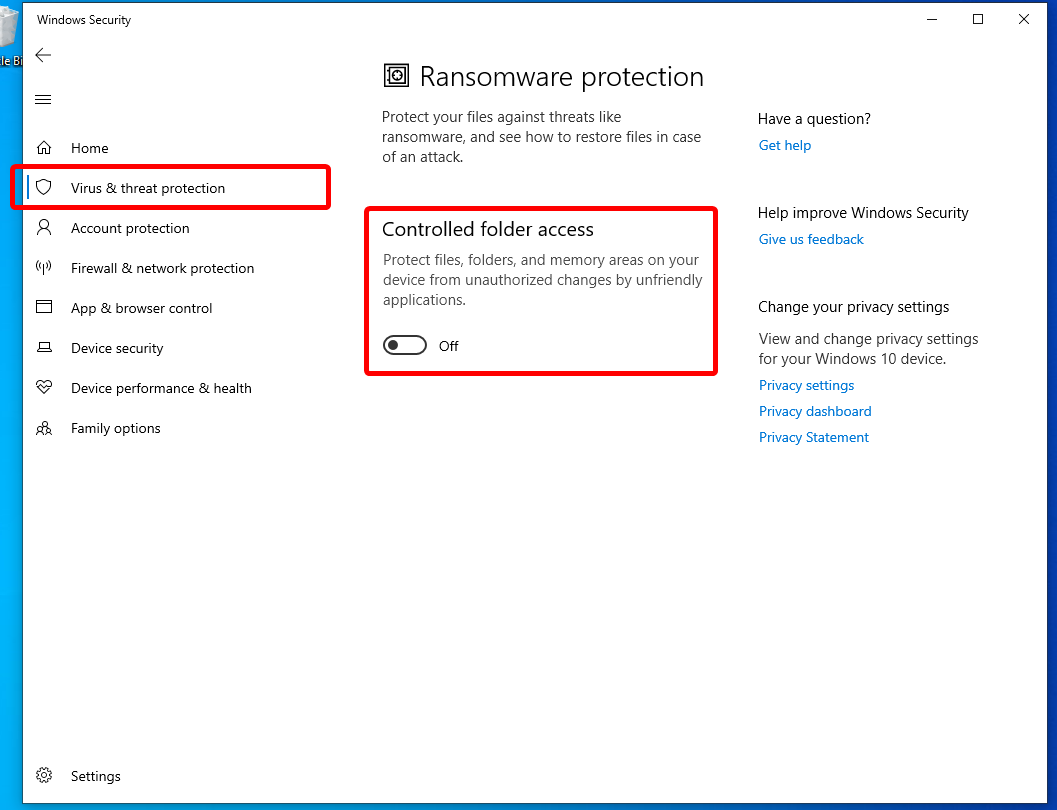Viewport: 1057px width, 810px height.
Task: Click the Family options people icon
Action: pyautogui.click(x=44, y=428)
